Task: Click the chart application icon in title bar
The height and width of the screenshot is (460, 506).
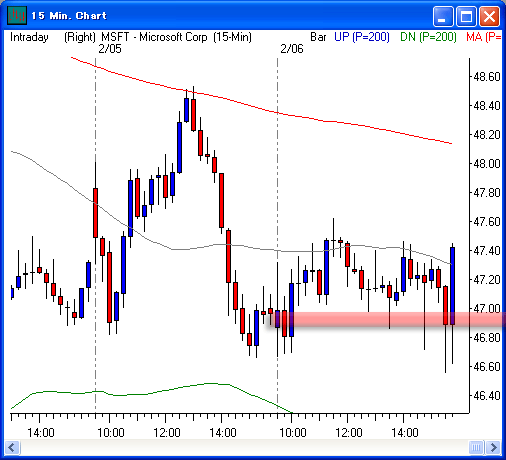Action: click(x=17, y=16)
